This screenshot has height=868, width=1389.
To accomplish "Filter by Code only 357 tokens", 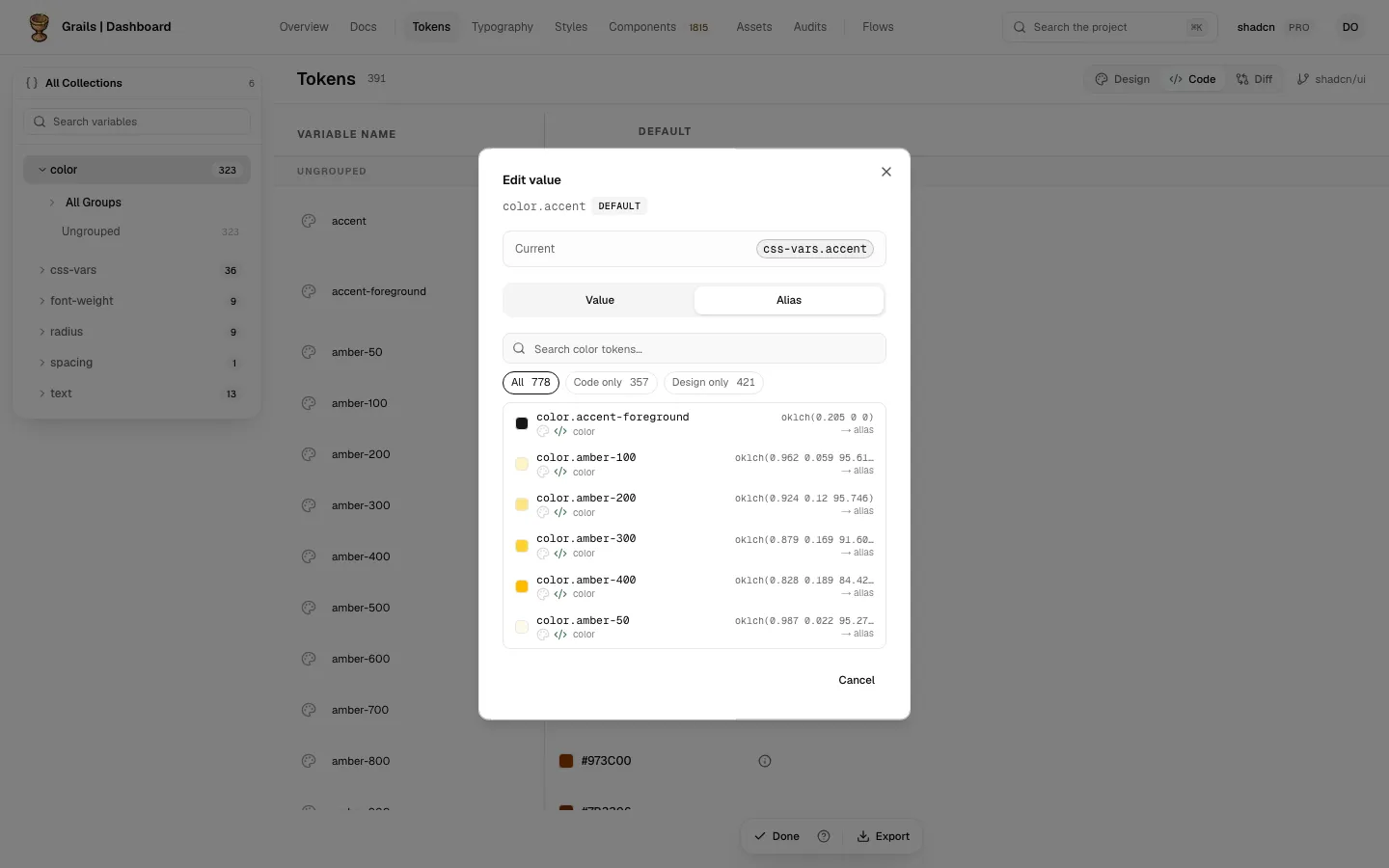I will coord(612,383).
